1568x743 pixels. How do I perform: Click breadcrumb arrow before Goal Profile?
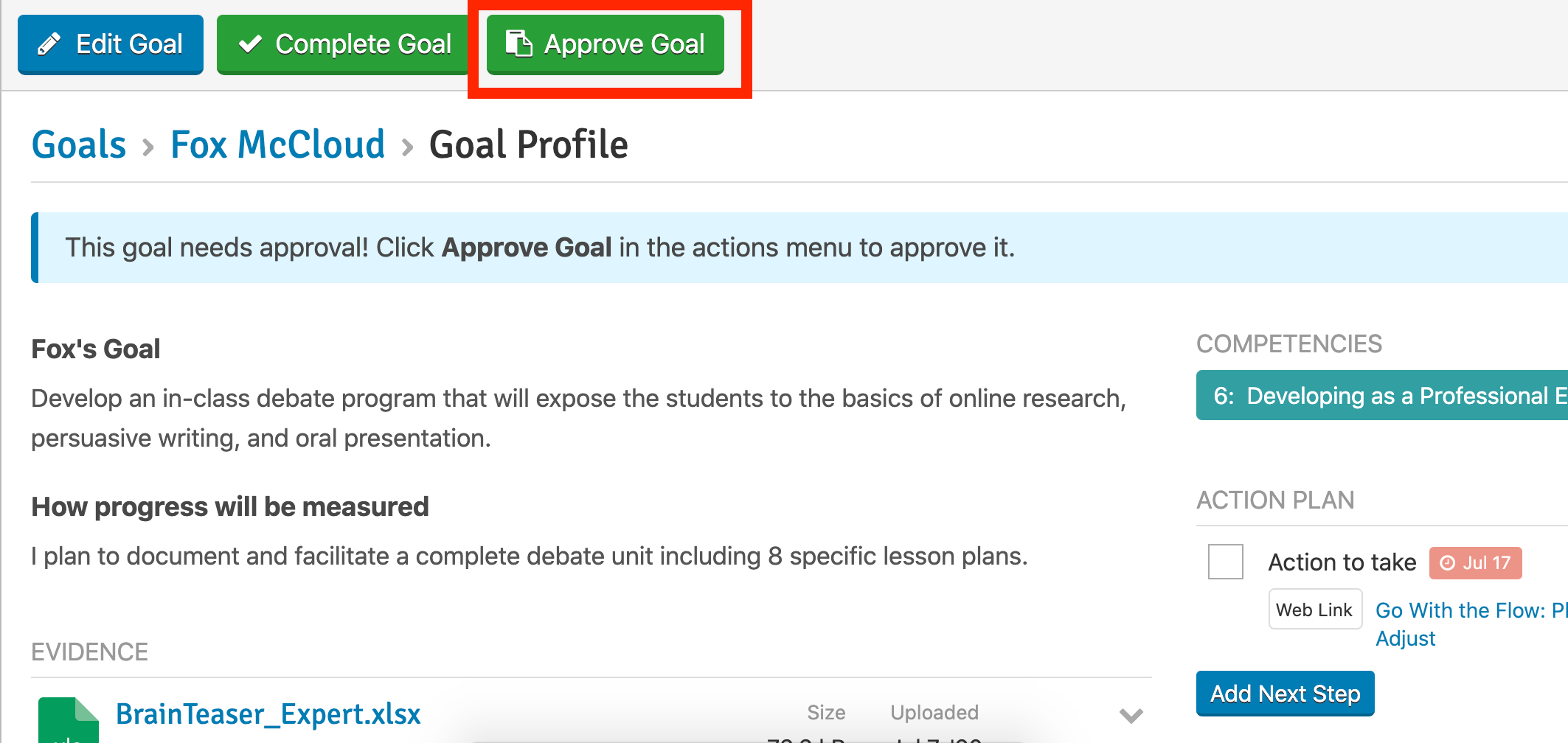click(407, 147)
